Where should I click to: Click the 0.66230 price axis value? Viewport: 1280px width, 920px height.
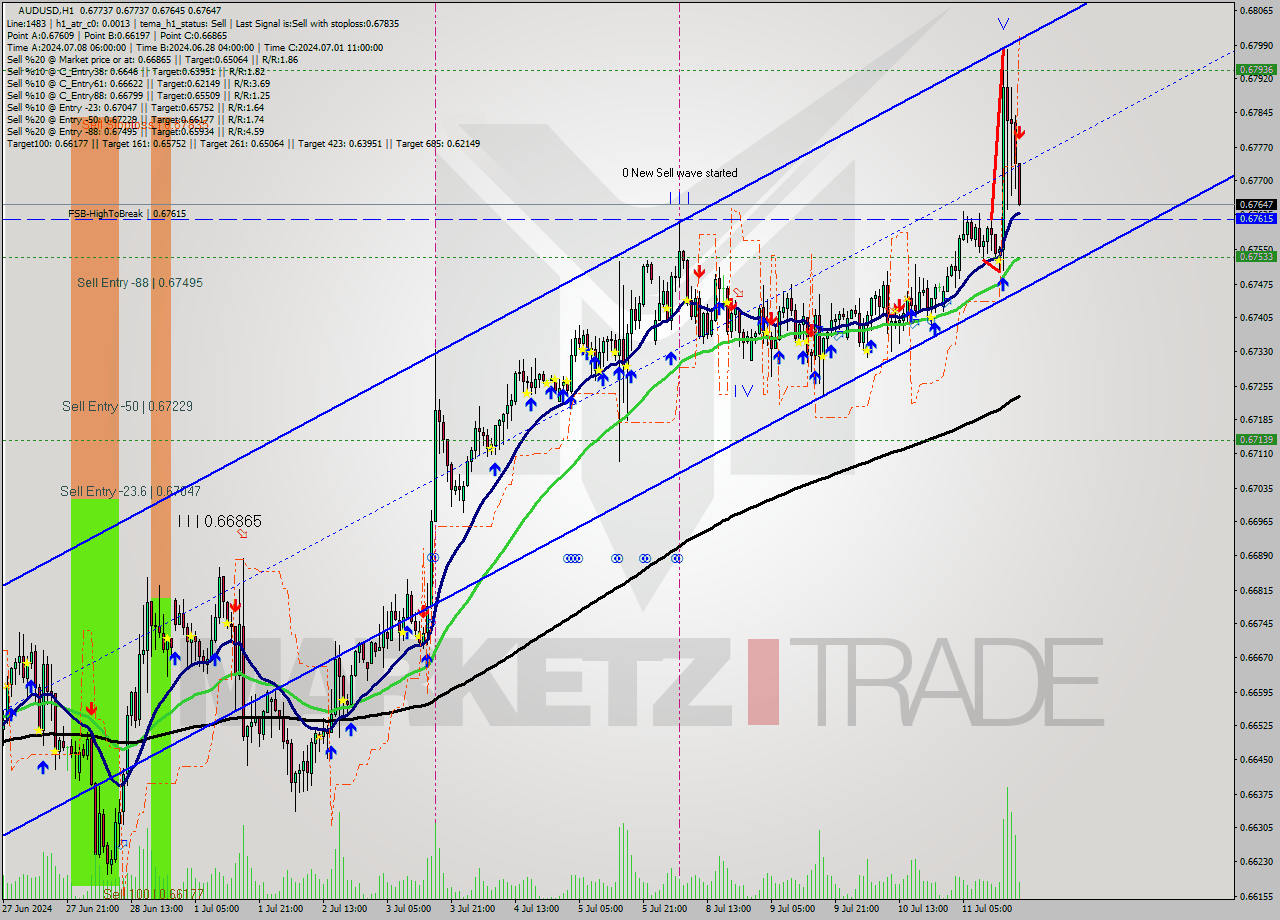click(1256, 862)
